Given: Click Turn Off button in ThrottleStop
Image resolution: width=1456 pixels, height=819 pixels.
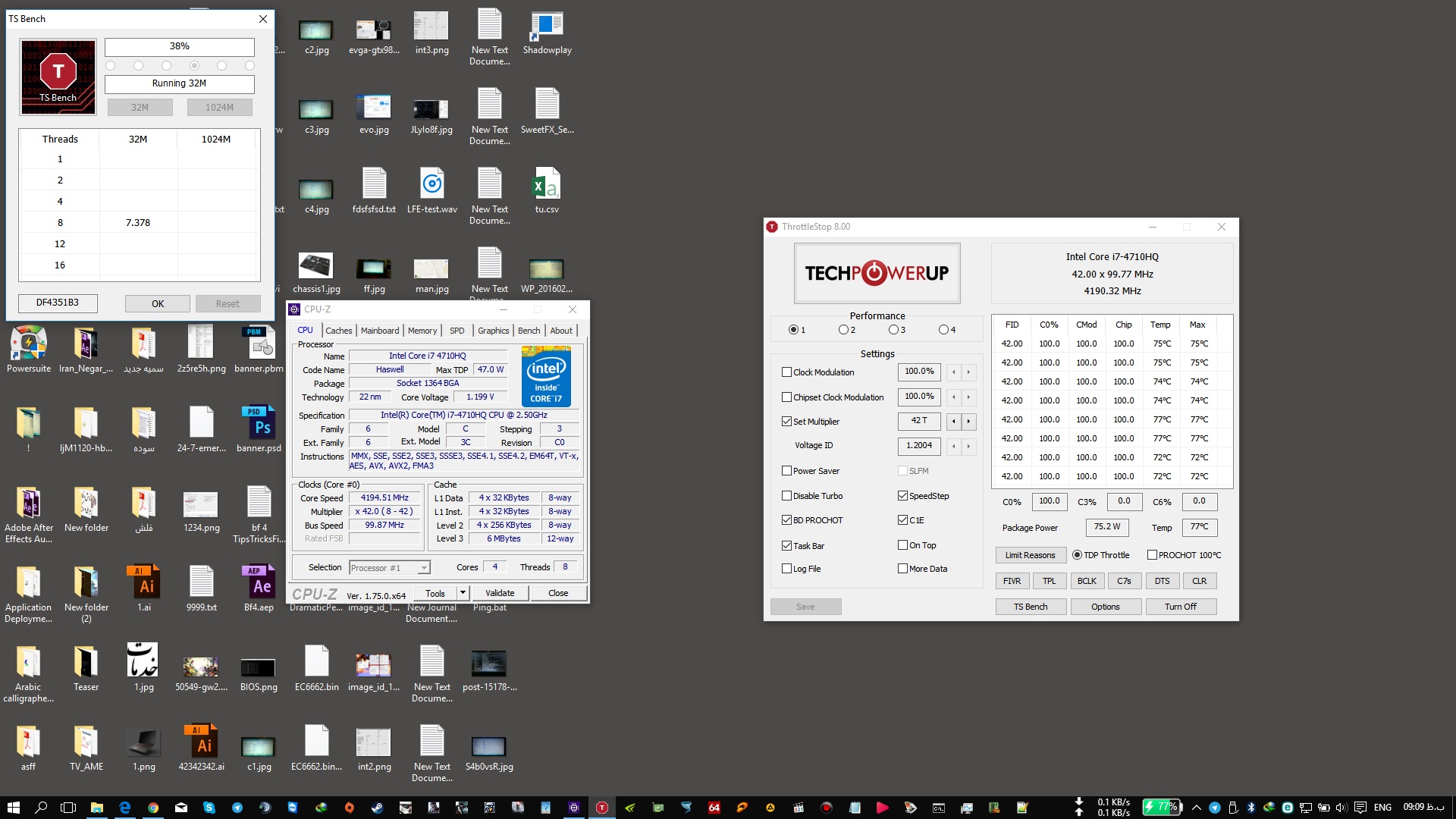Looking at the screenshot, I should click(1180, 607).
